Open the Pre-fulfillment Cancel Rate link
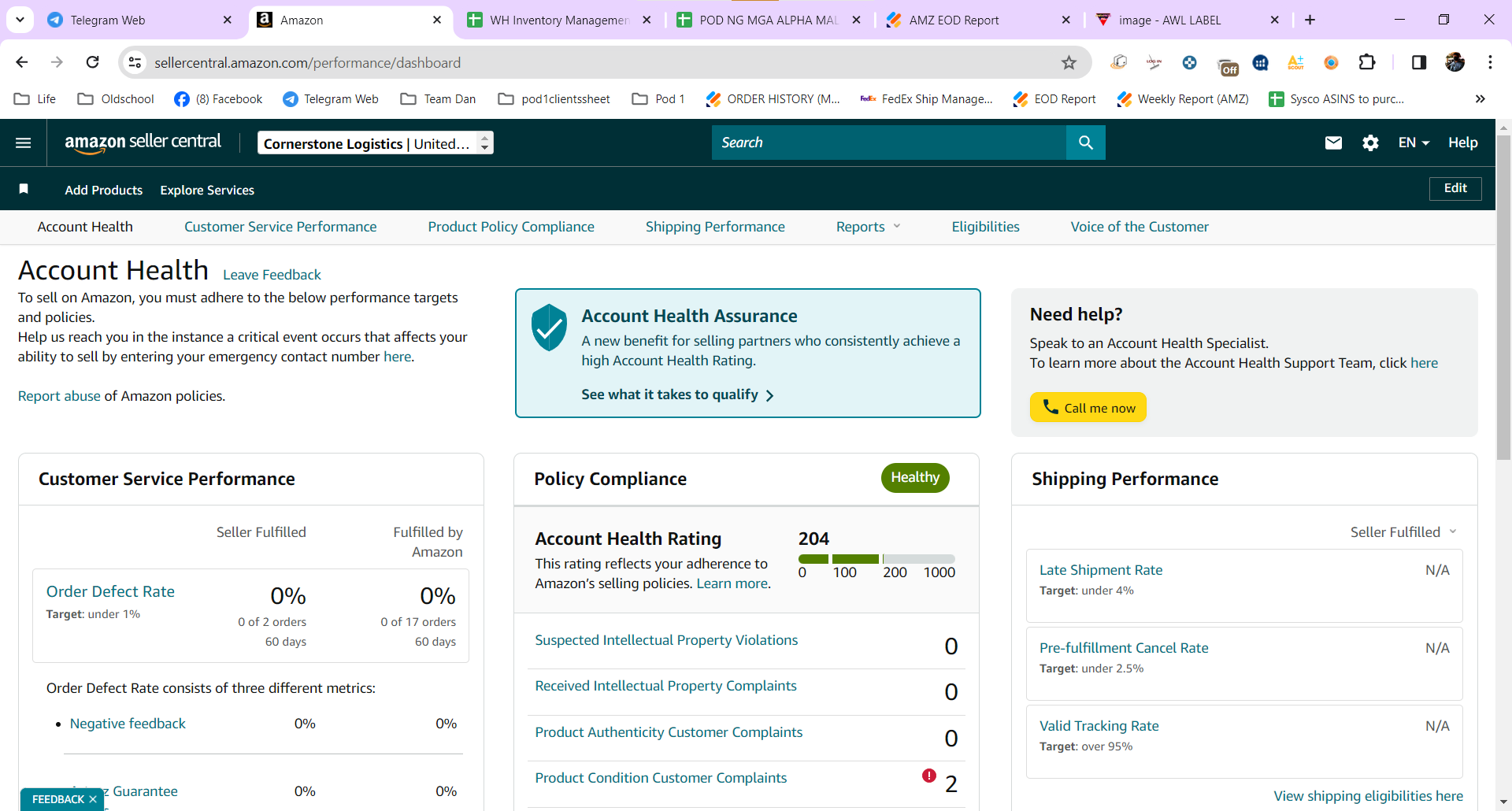 click(1124, 648)
